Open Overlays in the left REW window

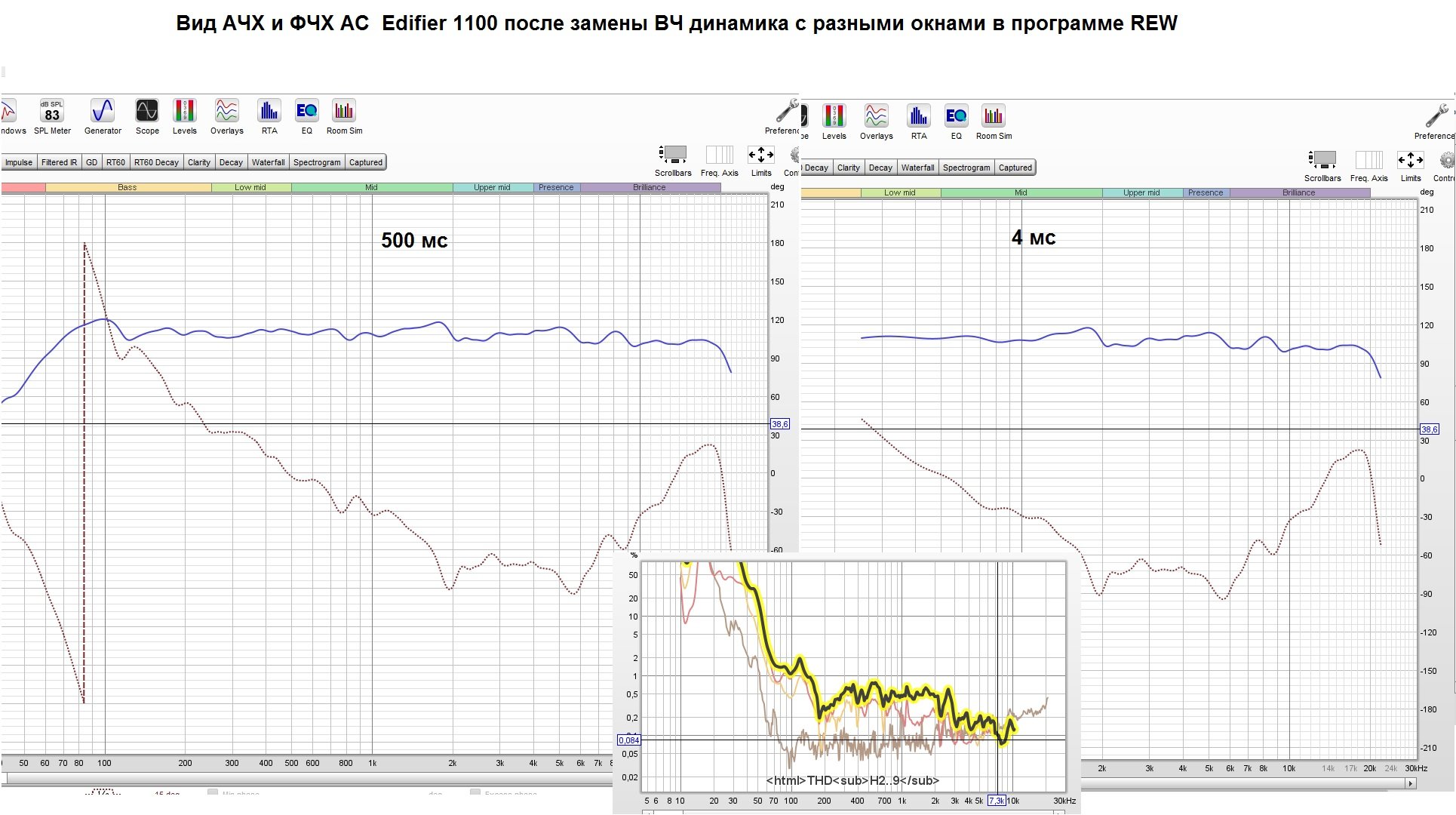pyautogui.click(x=227, y=117)
